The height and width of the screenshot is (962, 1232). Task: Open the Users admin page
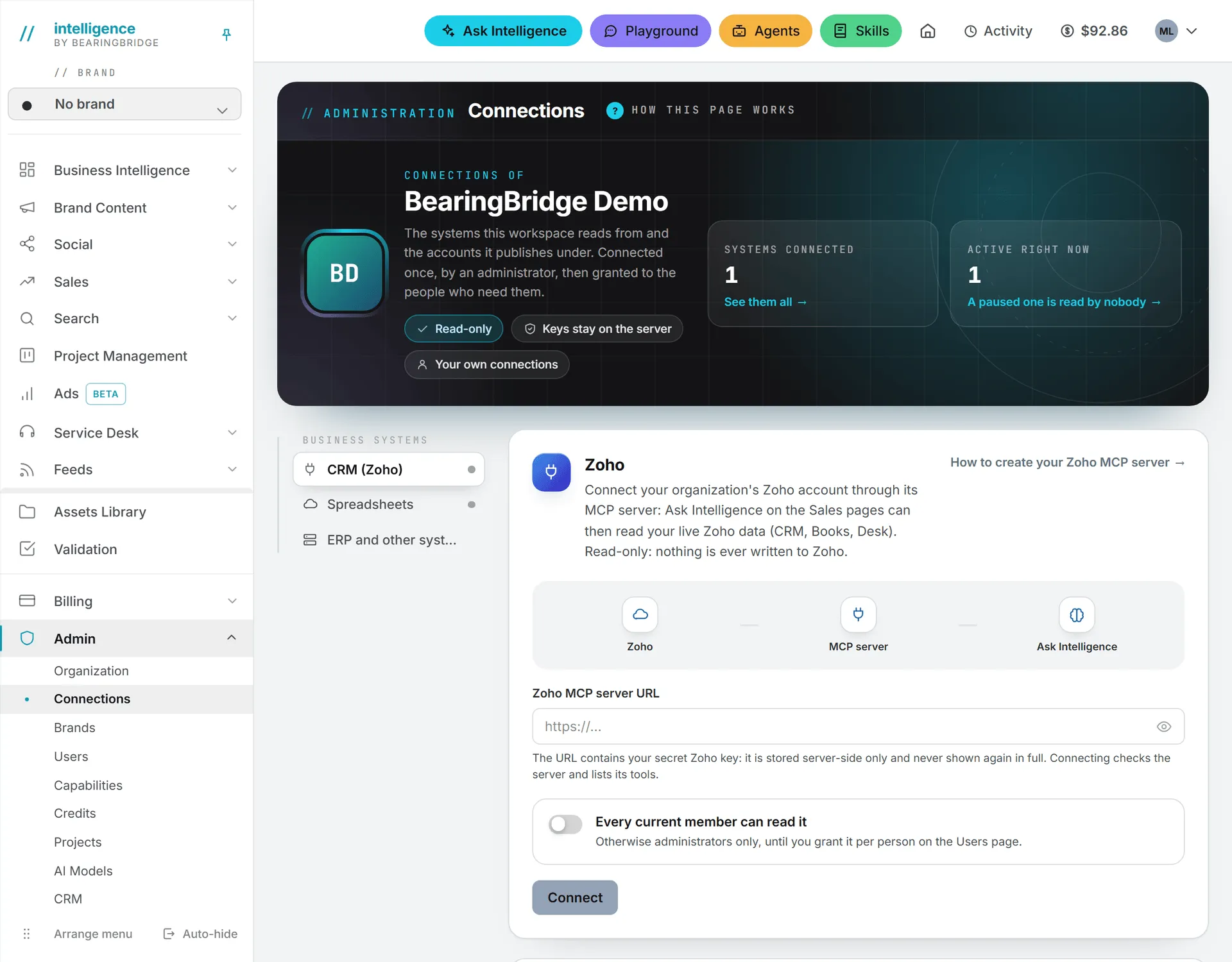(71, 757)
